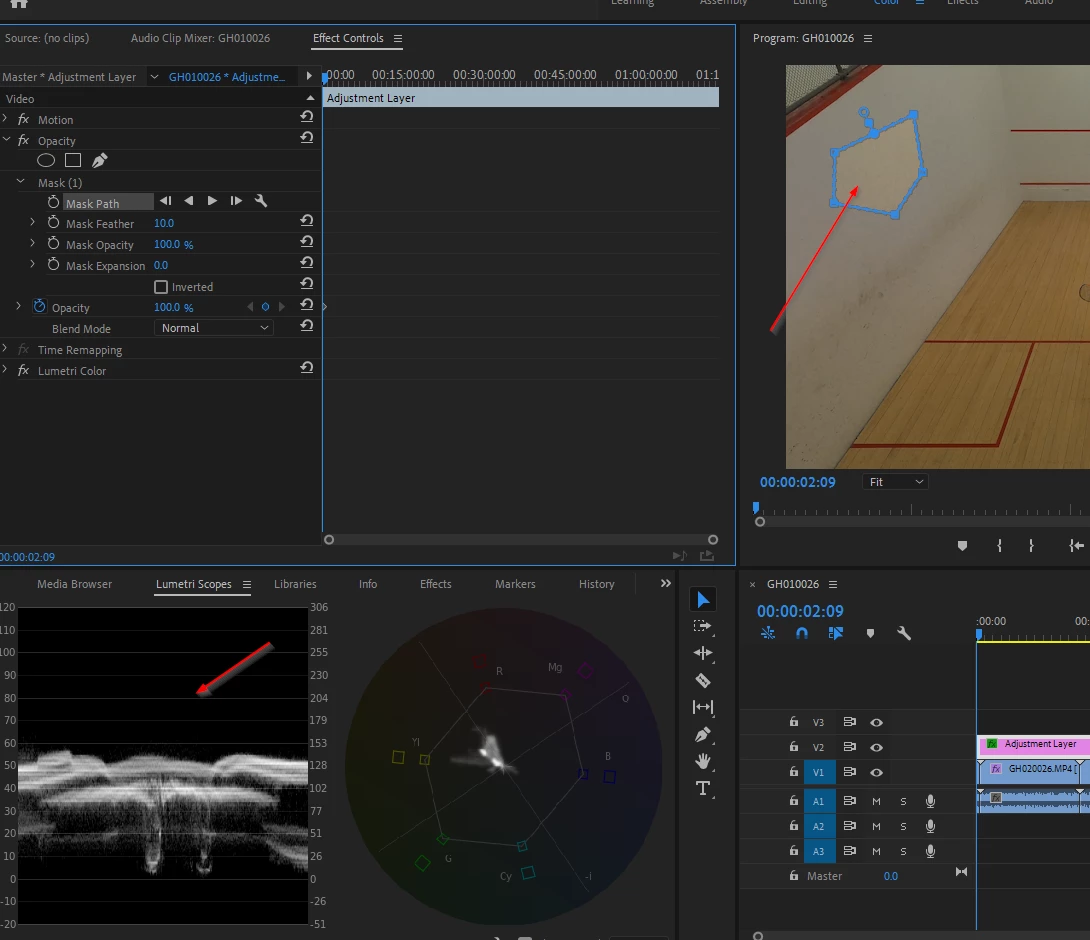Select the Adjustment Layer clip on V2
This screenshot has height=940, width=1090.
(1033, 745)
